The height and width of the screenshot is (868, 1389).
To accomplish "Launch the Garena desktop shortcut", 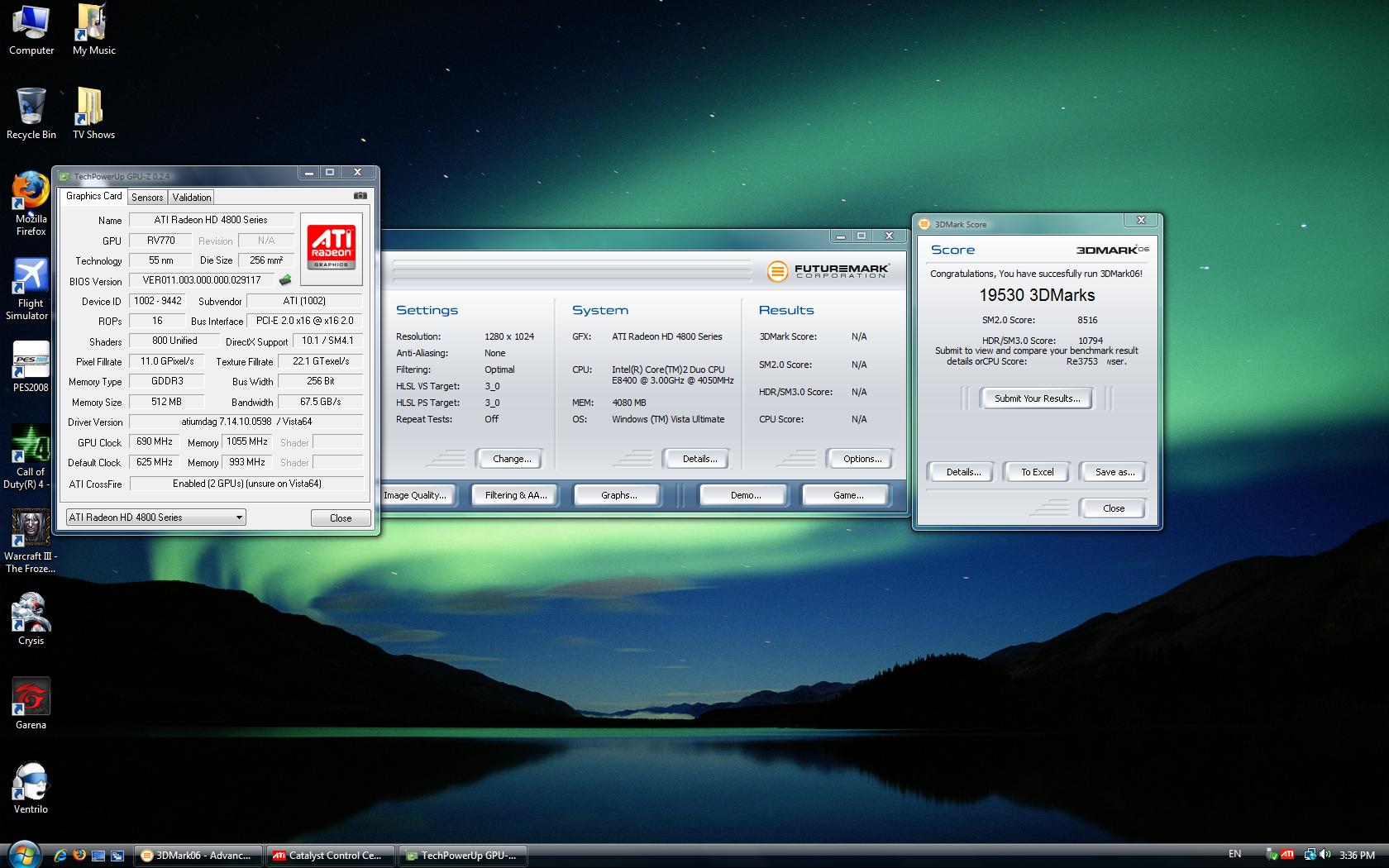I will 31,704.
